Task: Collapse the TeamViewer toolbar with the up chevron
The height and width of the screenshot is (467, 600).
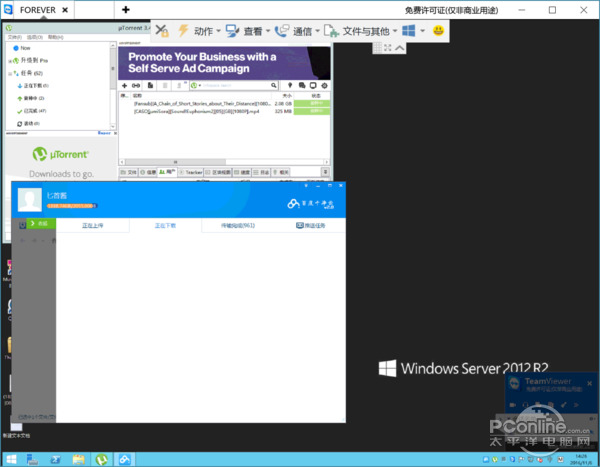Action: pos(399,47)
